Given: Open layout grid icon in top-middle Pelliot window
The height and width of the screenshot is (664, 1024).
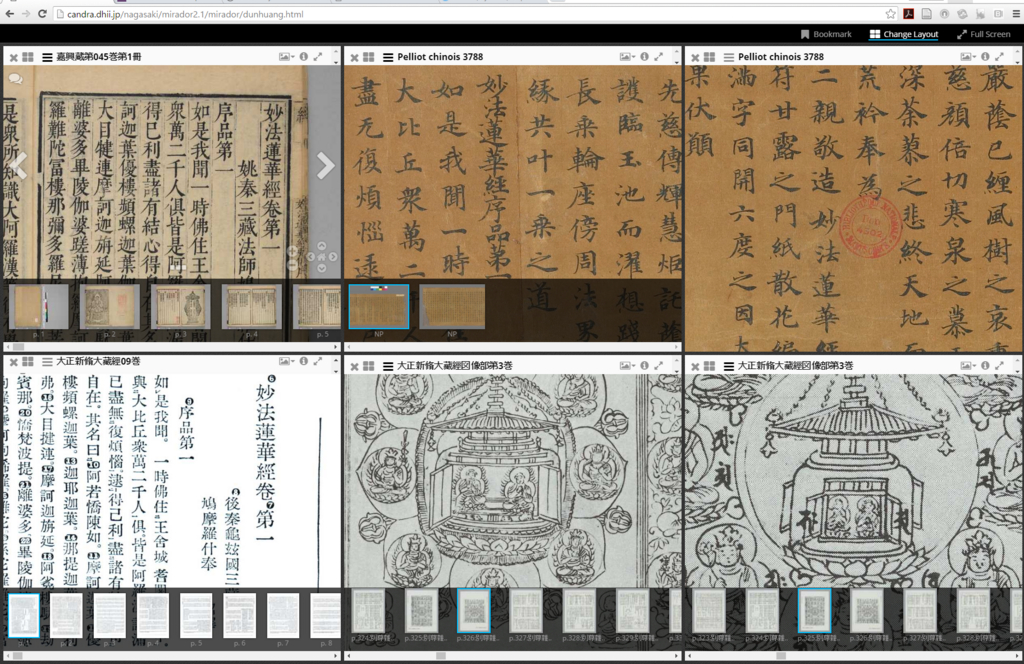Looking at the screenshot, I should (369, 57).
